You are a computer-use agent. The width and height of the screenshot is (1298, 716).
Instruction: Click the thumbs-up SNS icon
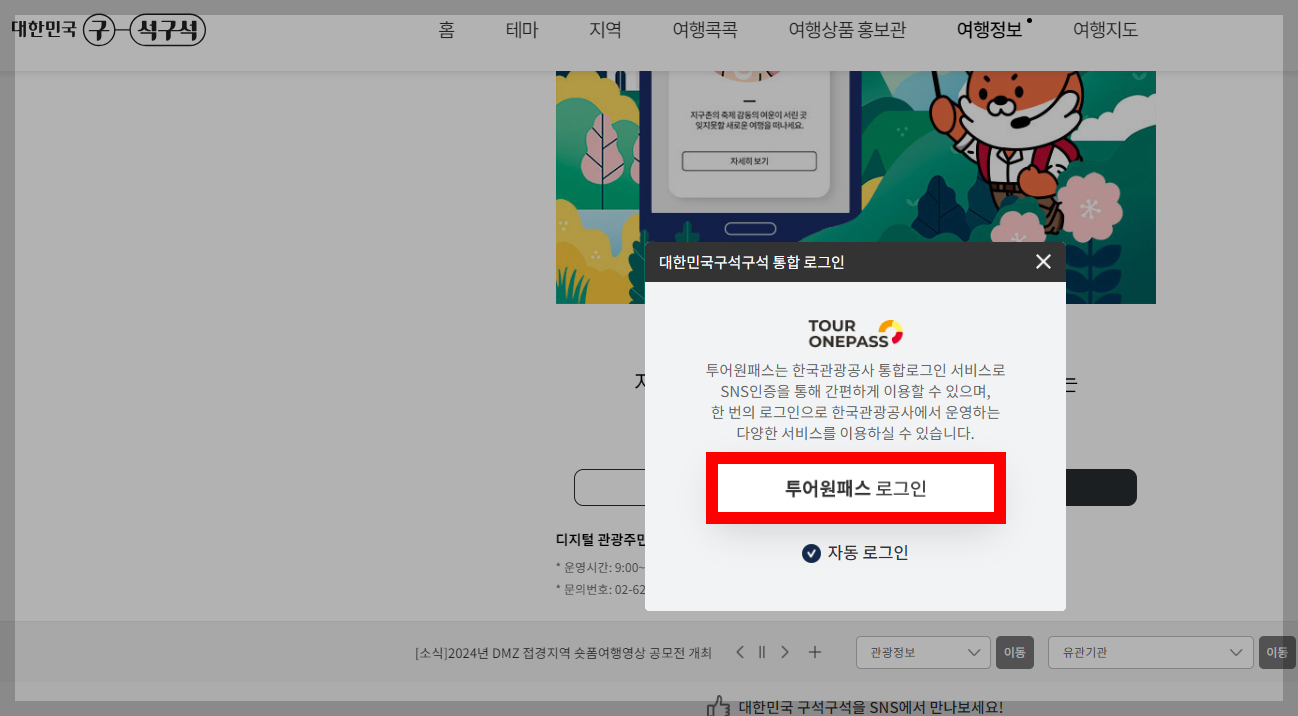[x=718, y=706]
